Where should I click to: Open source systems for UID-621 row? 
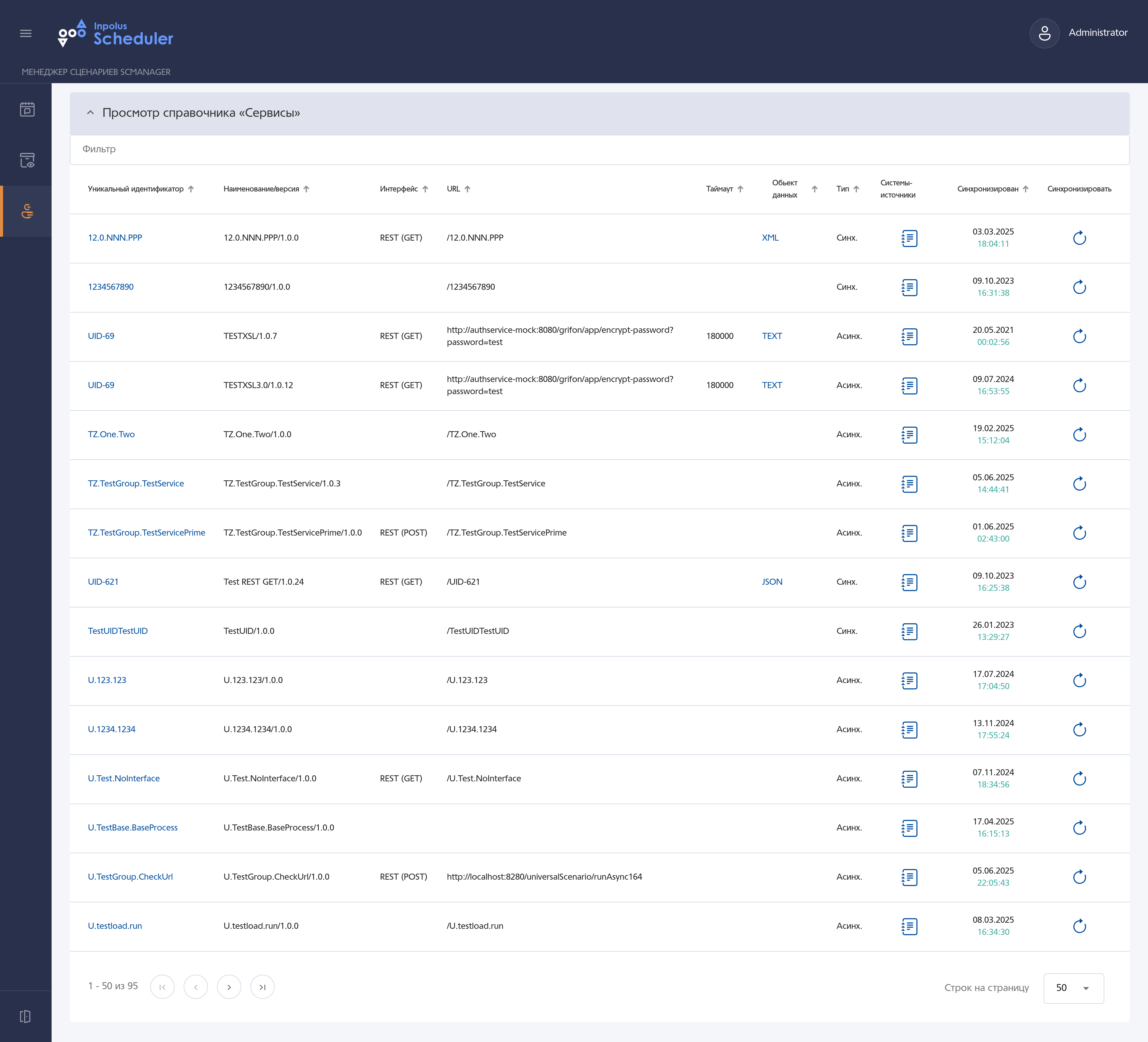tap(909, 583)
